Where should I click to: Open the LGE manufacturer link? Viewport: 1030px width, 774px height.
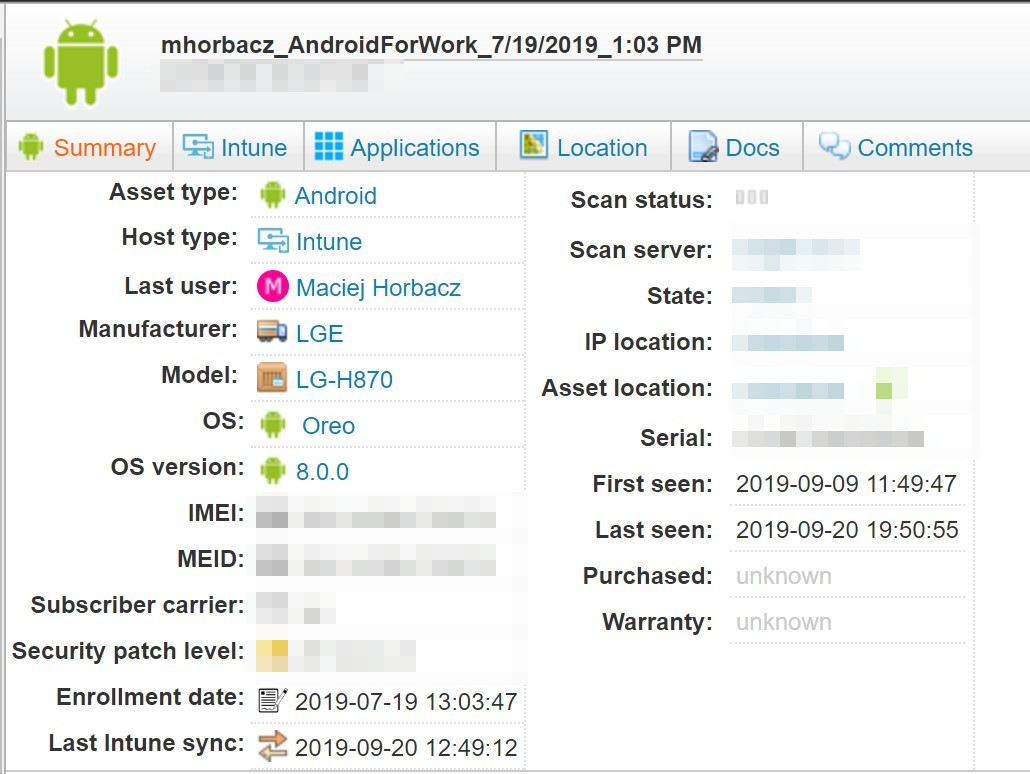319,334
